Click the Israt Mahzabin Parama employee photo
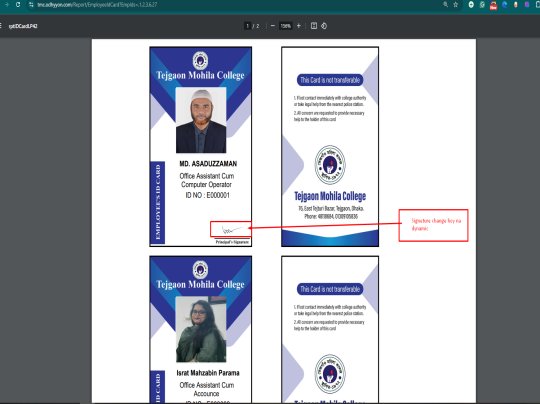 (201, 329)
